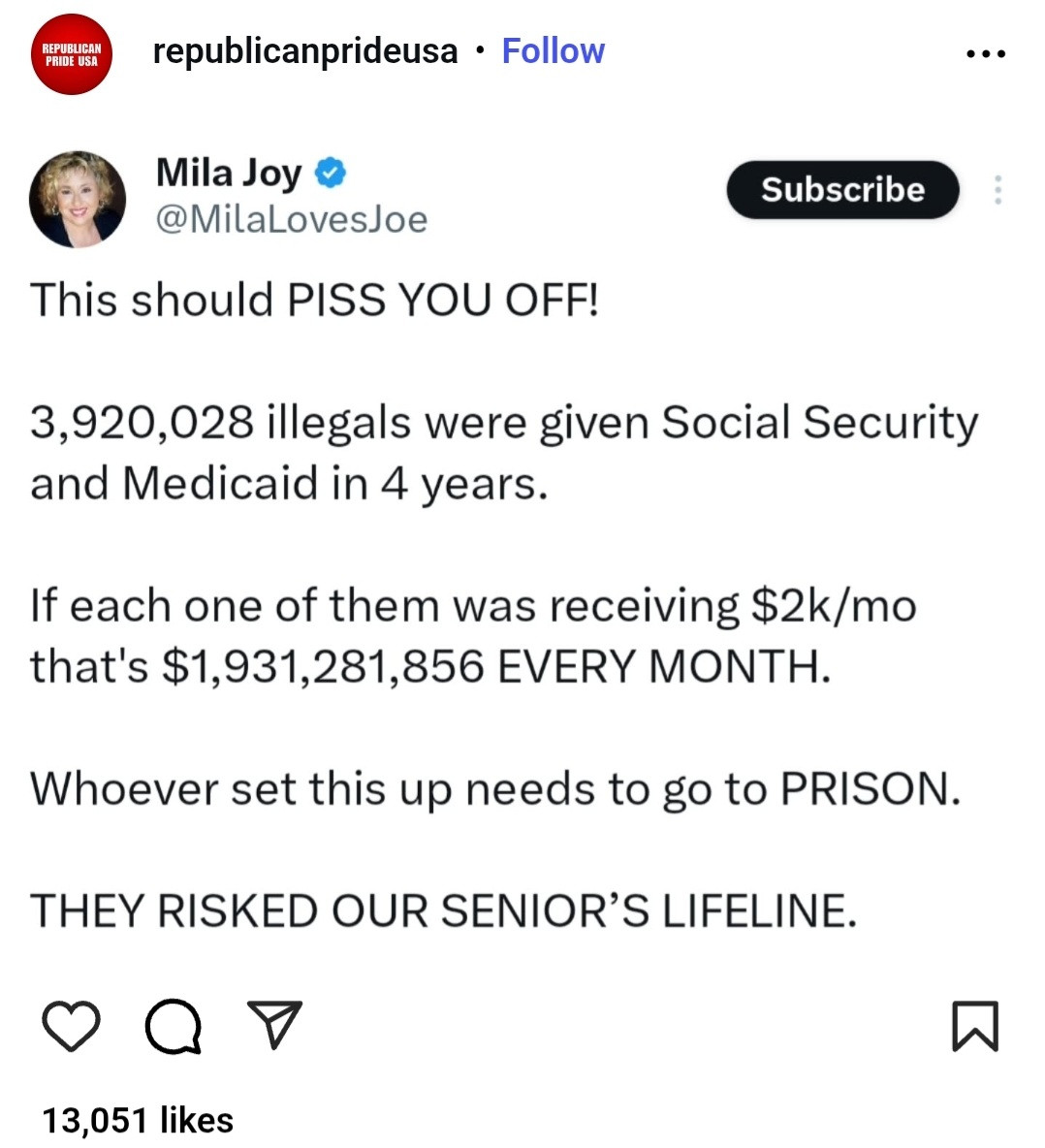Save the post with the bookmark icon

point(974,1026)
